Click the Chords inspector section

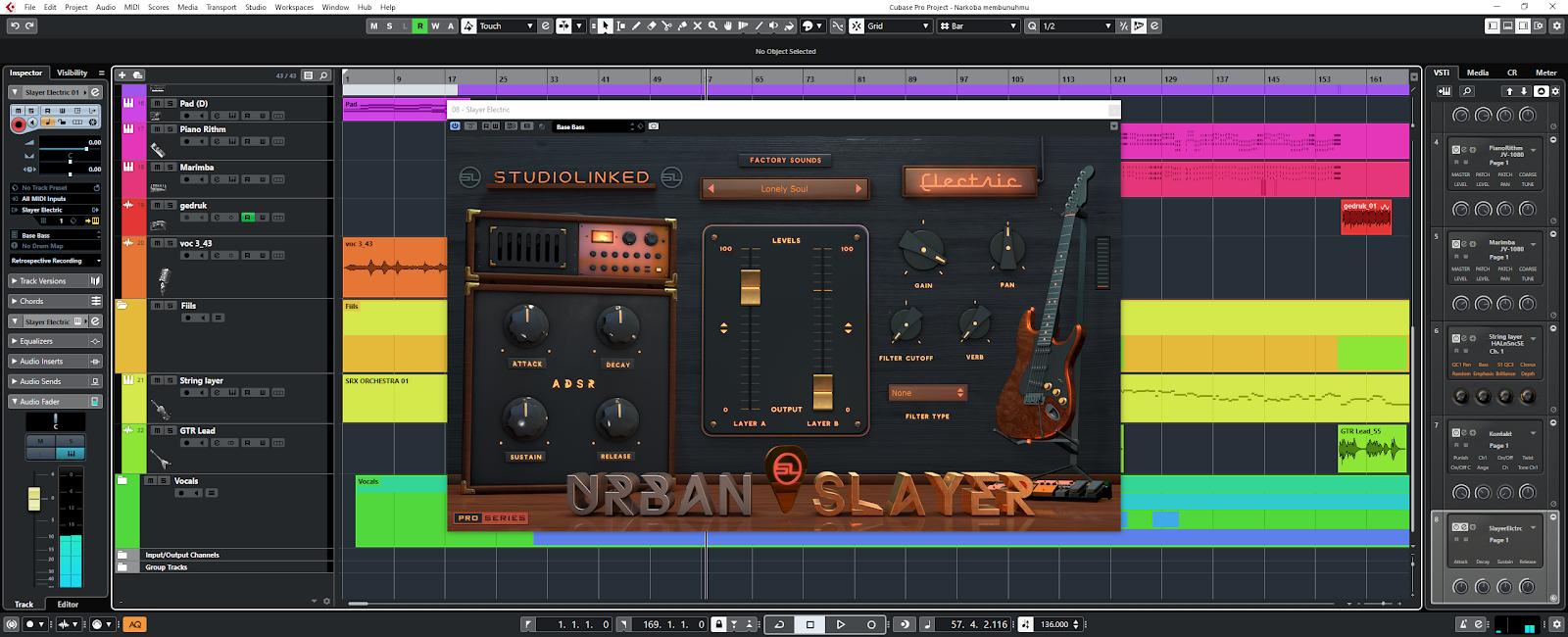click(55, 301)
